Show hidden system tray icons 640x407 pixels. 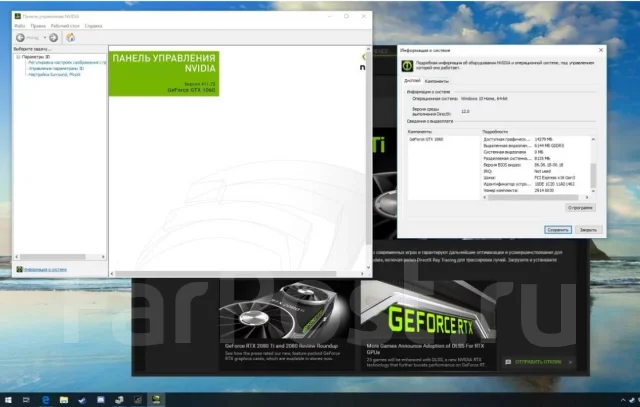coord(623,400)
